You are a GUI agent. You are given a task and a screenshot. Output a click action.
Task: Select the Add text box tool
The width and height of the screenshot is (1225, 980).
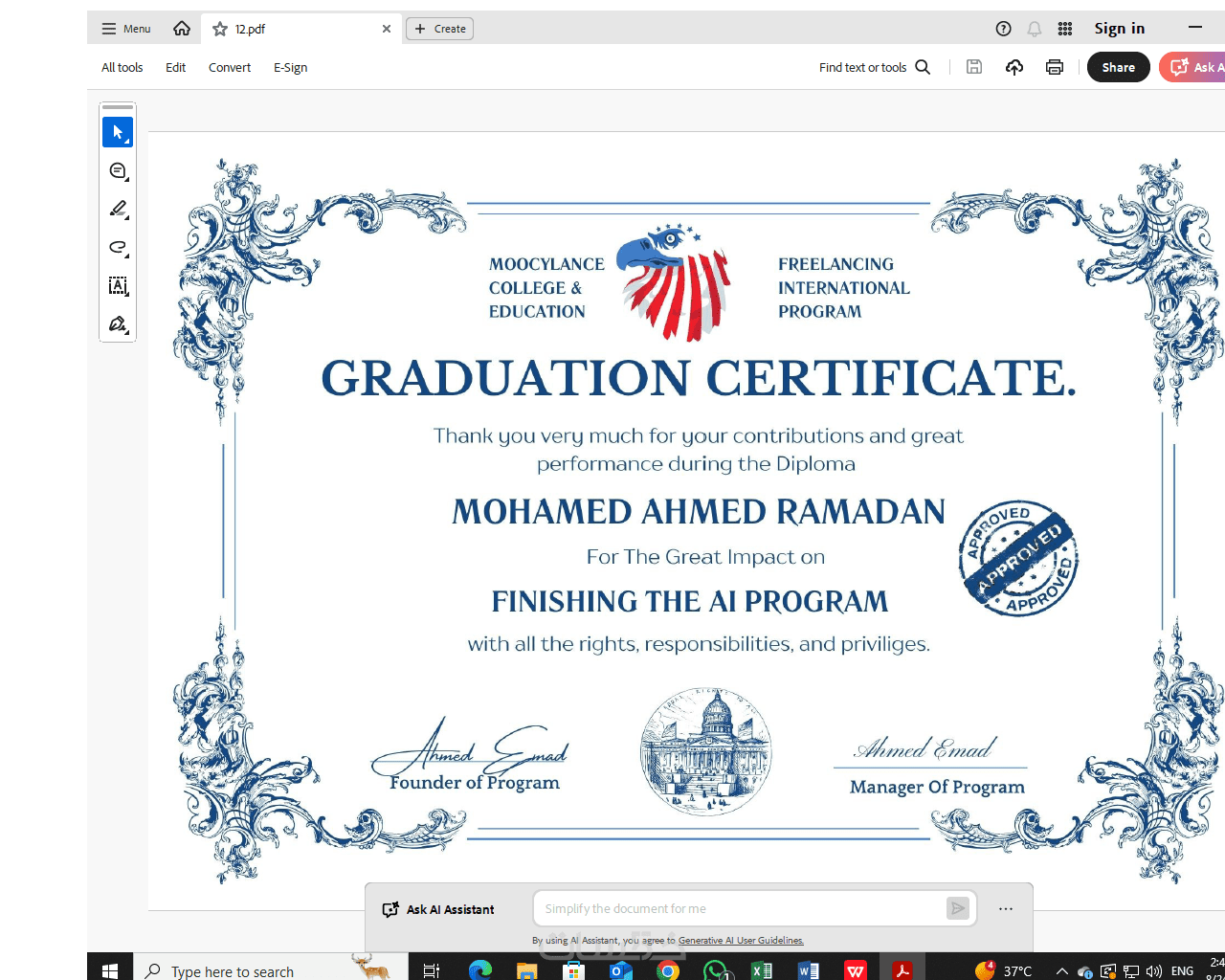point(118,285)
